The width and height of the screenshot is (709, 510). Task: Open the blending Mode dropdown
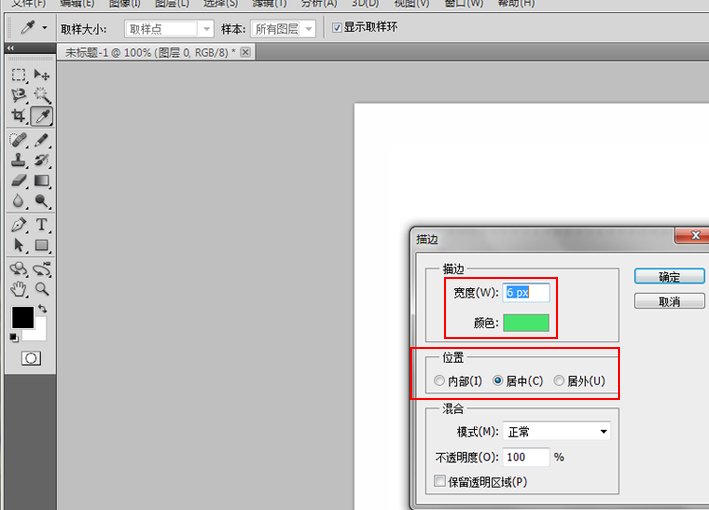[557, 431]
